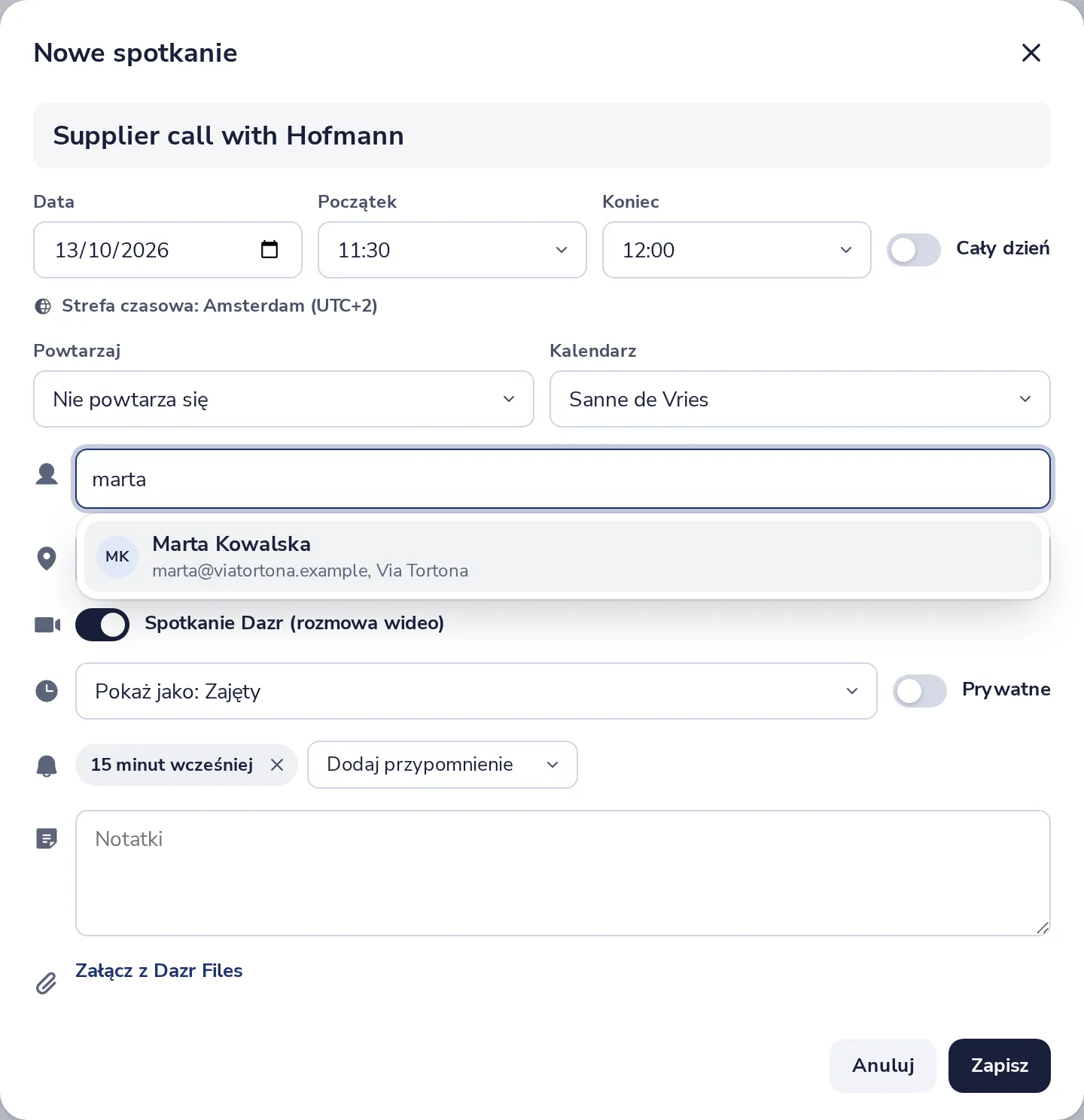Click the notes icon beside Notatki
1084x1120 pixels.
point(47,838)
